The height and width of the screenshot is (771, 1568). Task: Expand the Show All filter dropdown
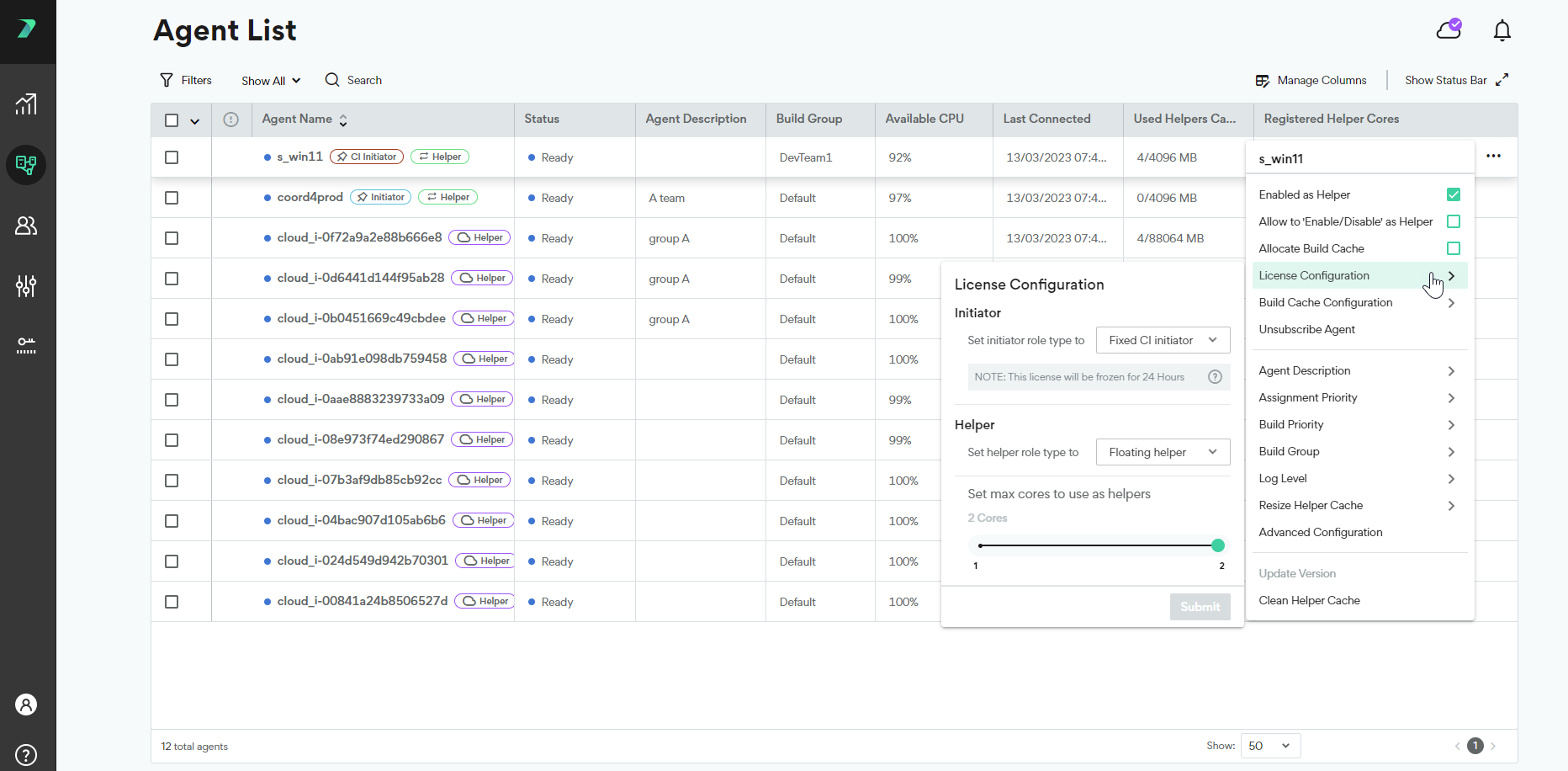coord(270,81)
